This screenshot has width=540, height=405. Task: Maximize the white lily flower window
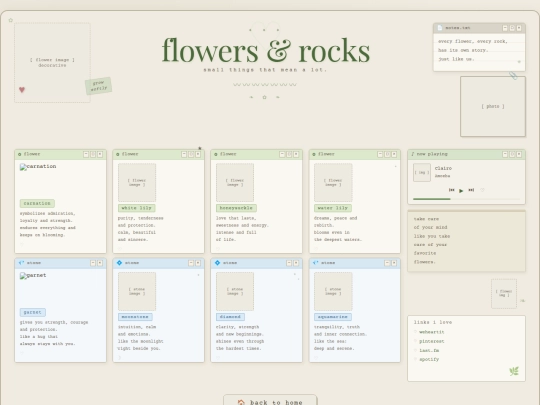coord(191,154)
